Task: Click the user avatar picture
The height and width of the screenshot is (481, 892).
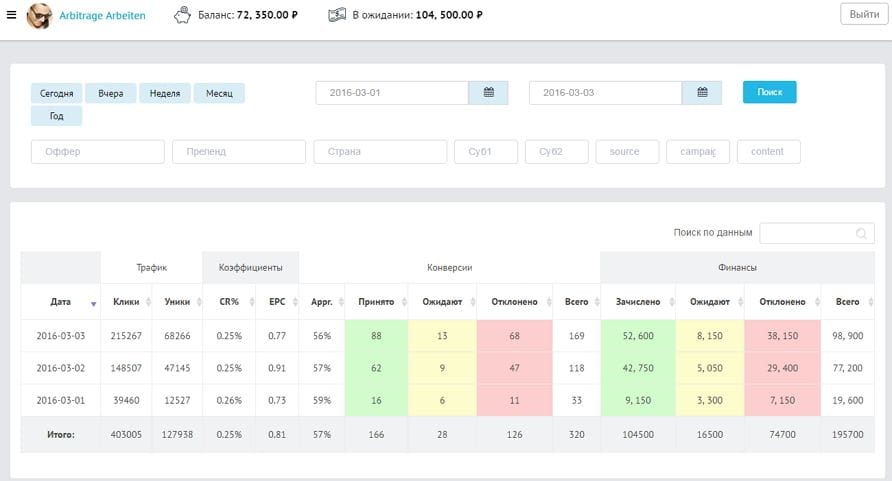Action: click(x=39, y=15)
